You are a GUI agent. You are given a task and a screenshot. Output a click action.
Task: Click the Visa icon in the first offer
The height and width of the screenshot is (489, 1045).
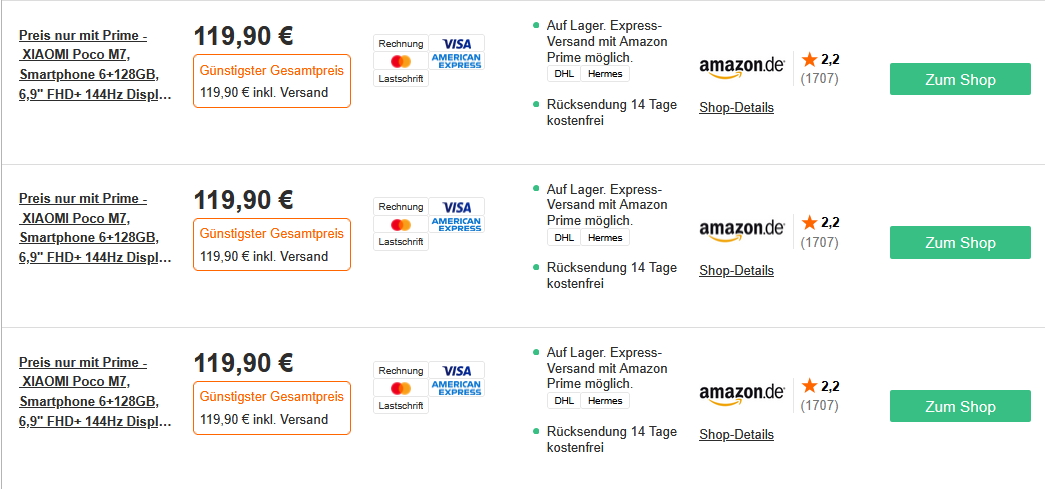457,43
